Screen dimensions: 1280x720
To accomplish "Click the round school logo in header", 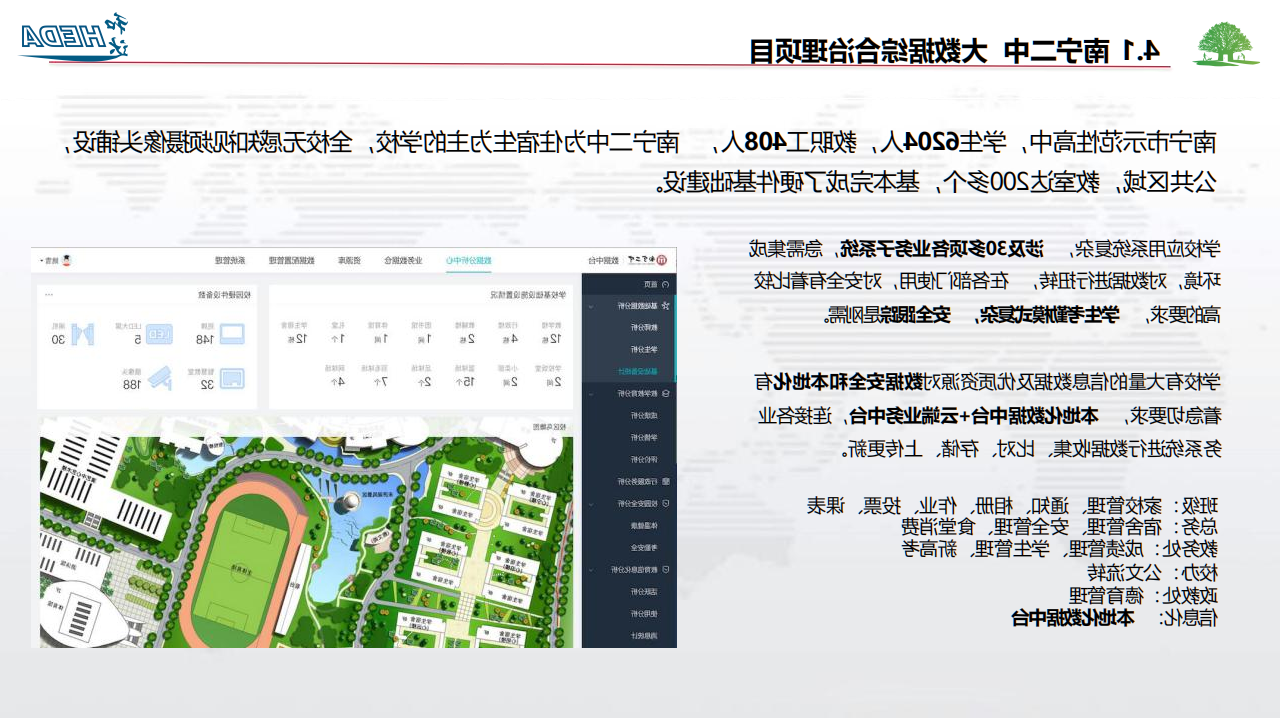I will [x=662, y=260].
